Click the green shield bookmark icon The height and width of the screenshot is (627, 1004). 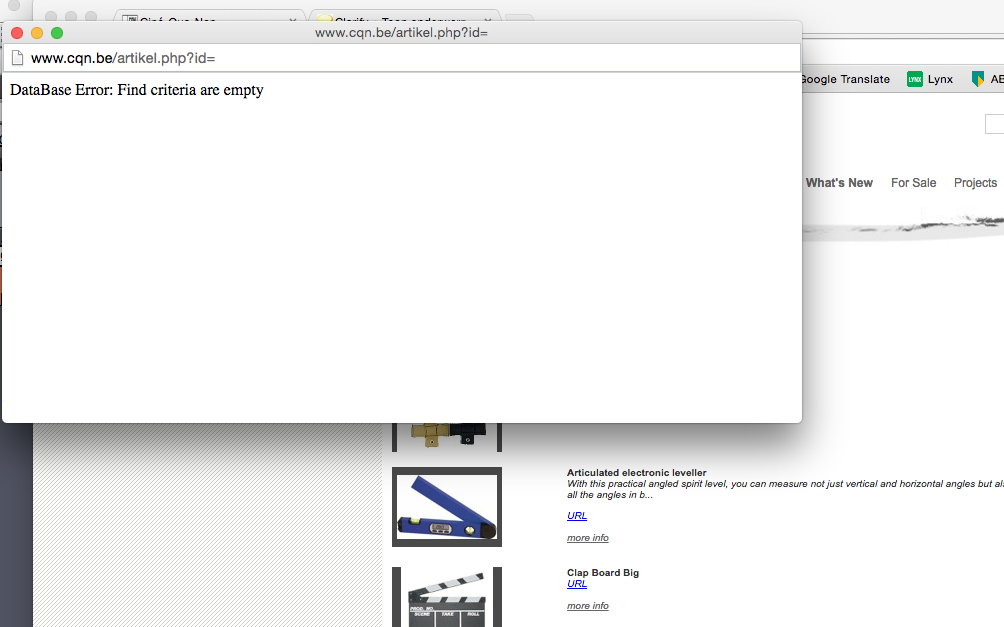(978, 79)
